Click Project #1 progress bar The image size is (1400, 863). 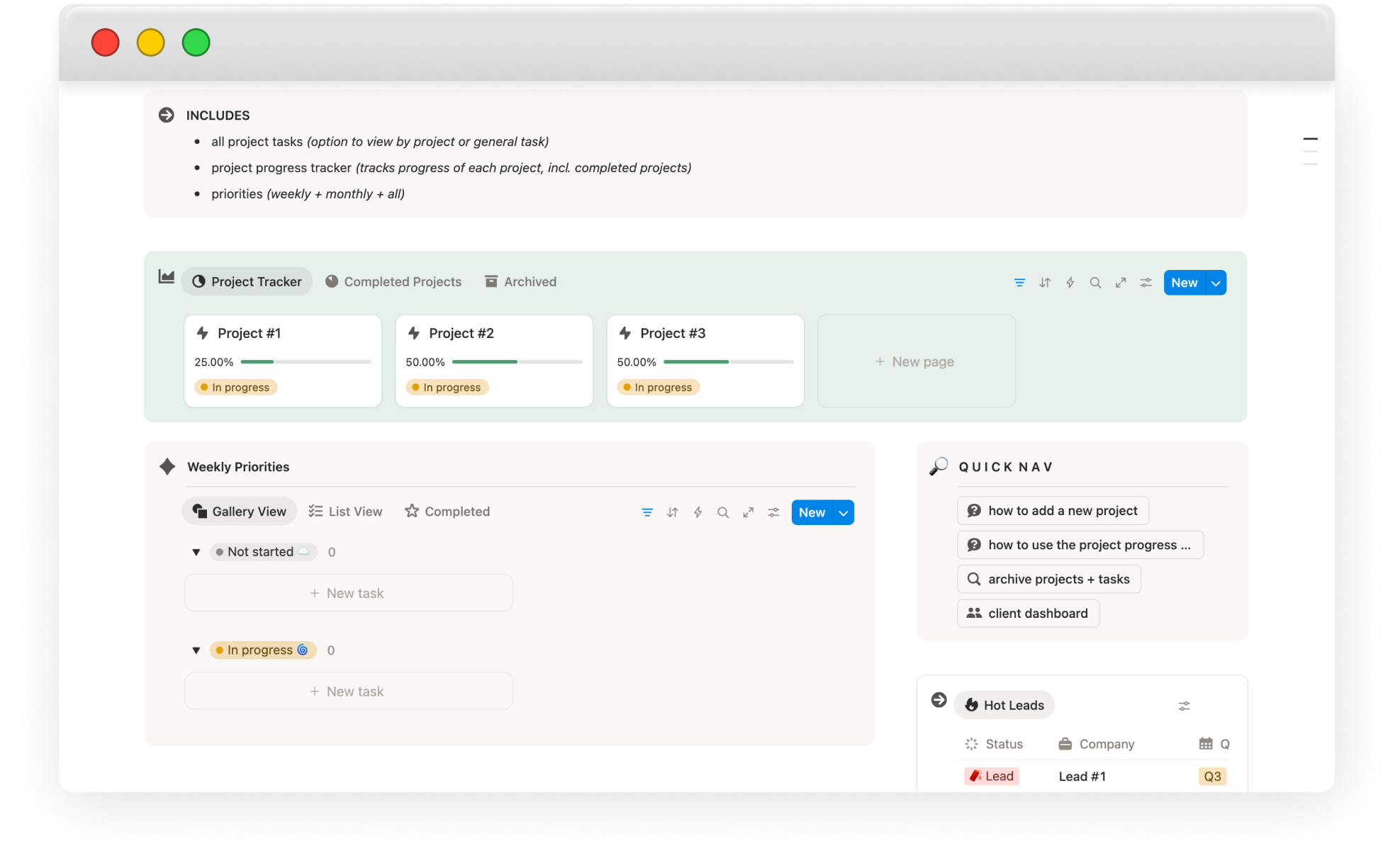tap(306, 362)
